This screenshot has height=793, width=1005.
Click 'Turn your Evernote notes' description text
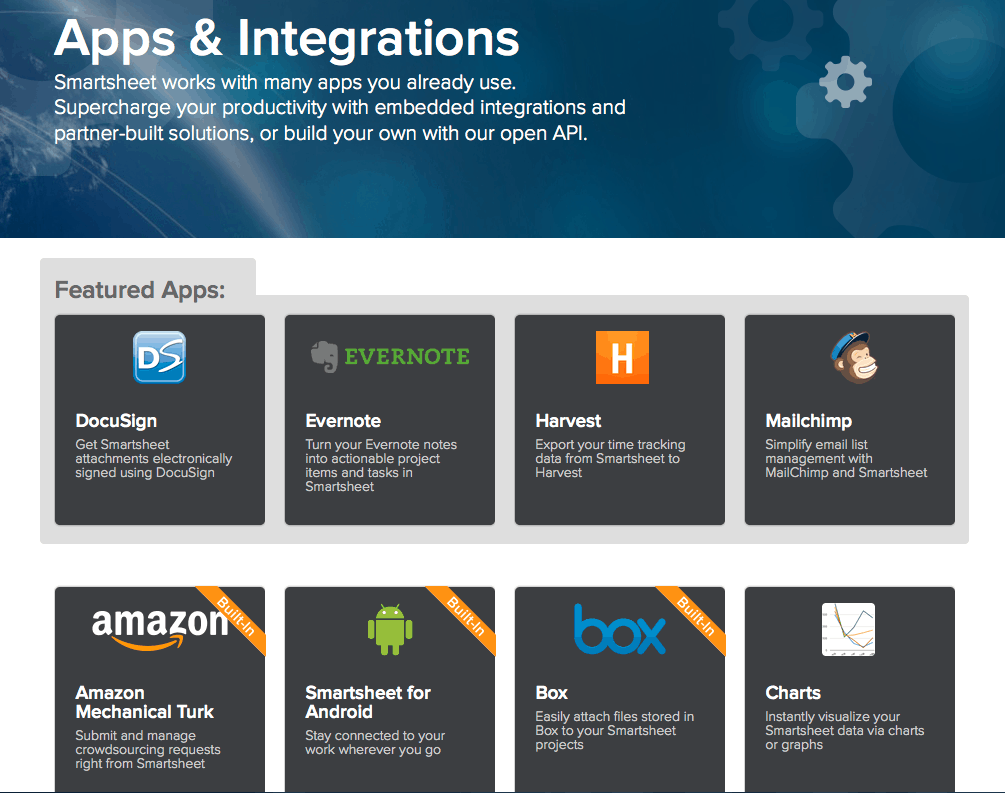click(381, 465)
